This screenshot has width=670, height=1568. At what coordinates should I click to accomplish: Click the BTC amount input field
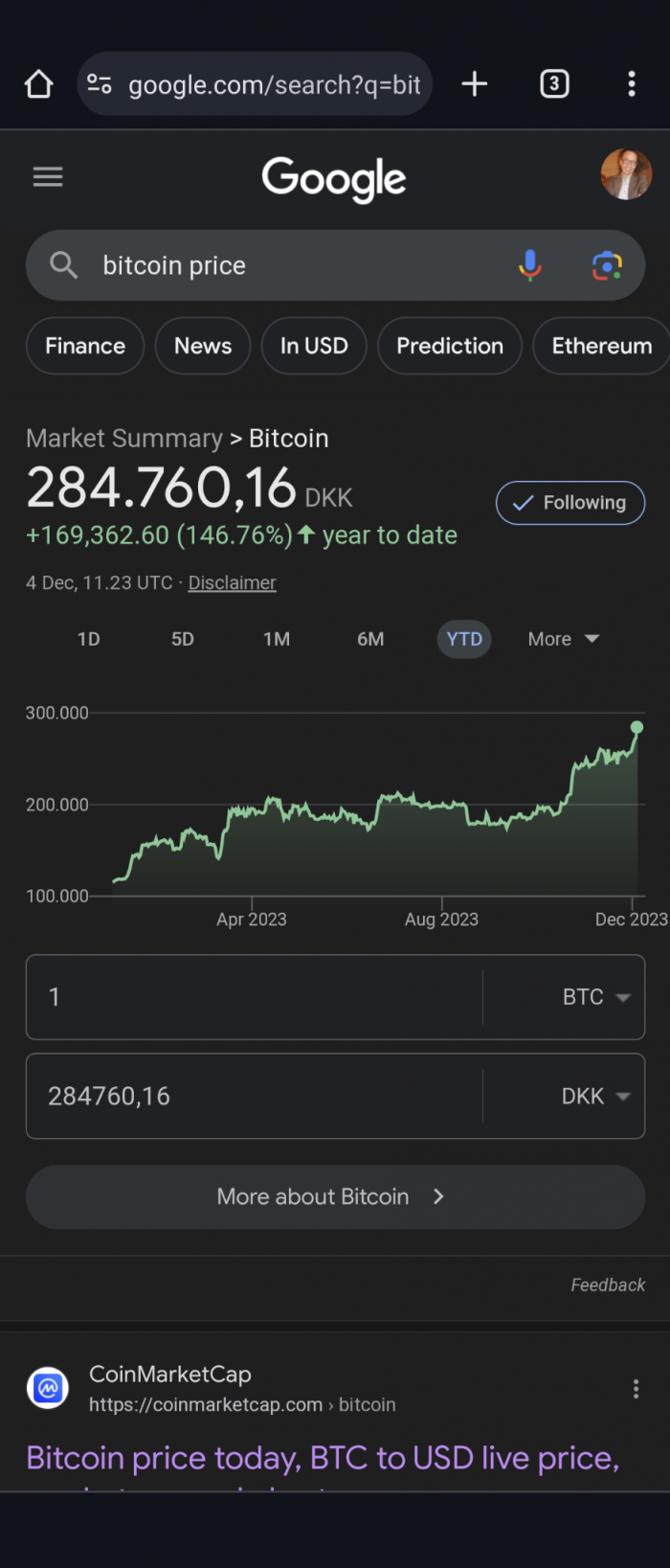(255, 997)
